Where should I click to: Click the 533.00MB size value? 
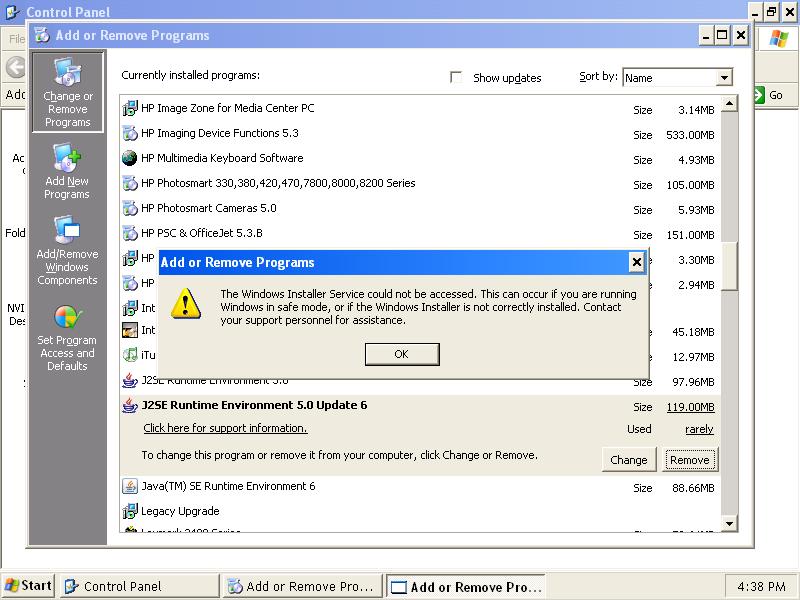click(x=690, y=135)
